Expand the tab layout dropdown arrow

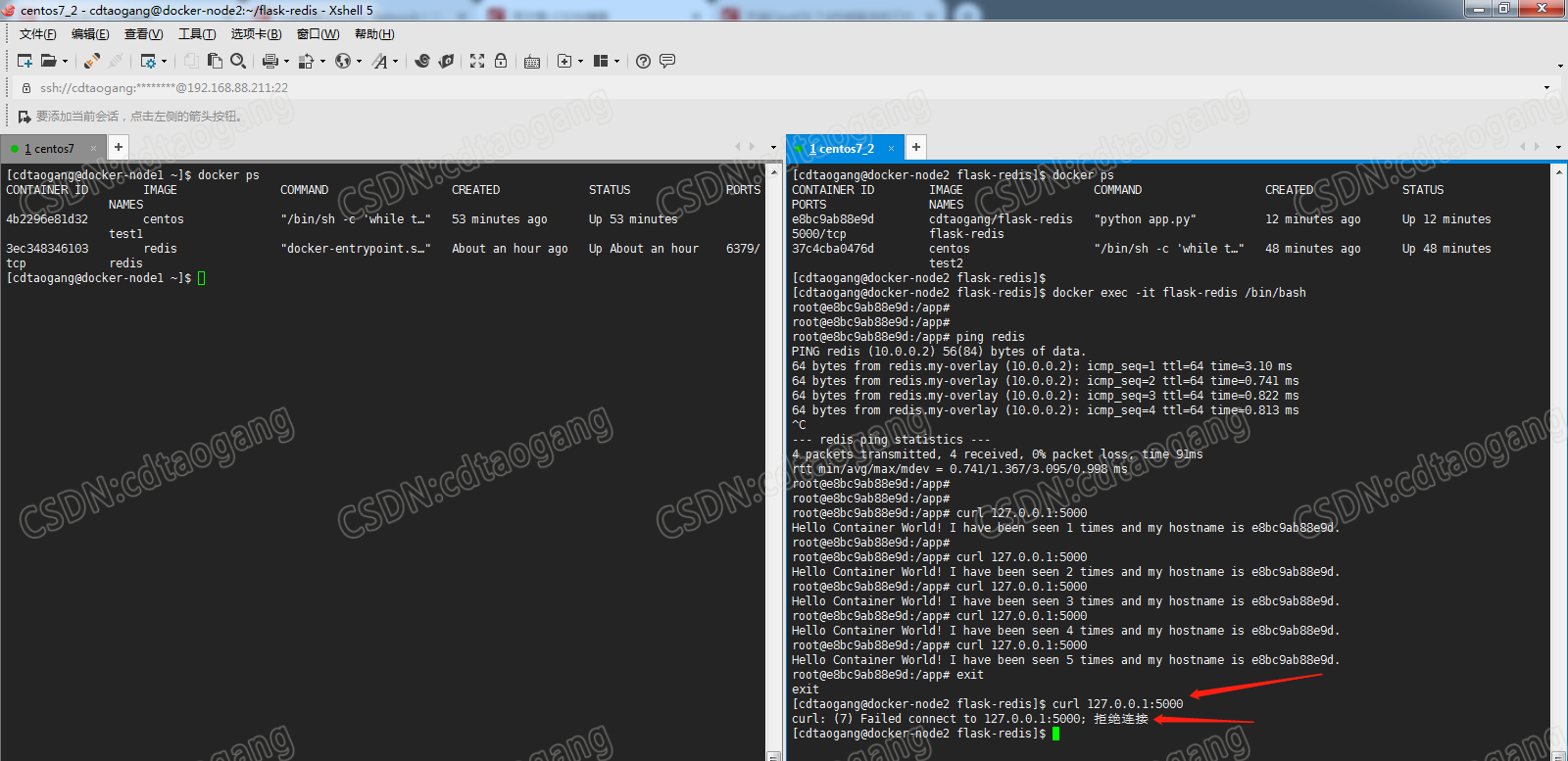(616, 61)
